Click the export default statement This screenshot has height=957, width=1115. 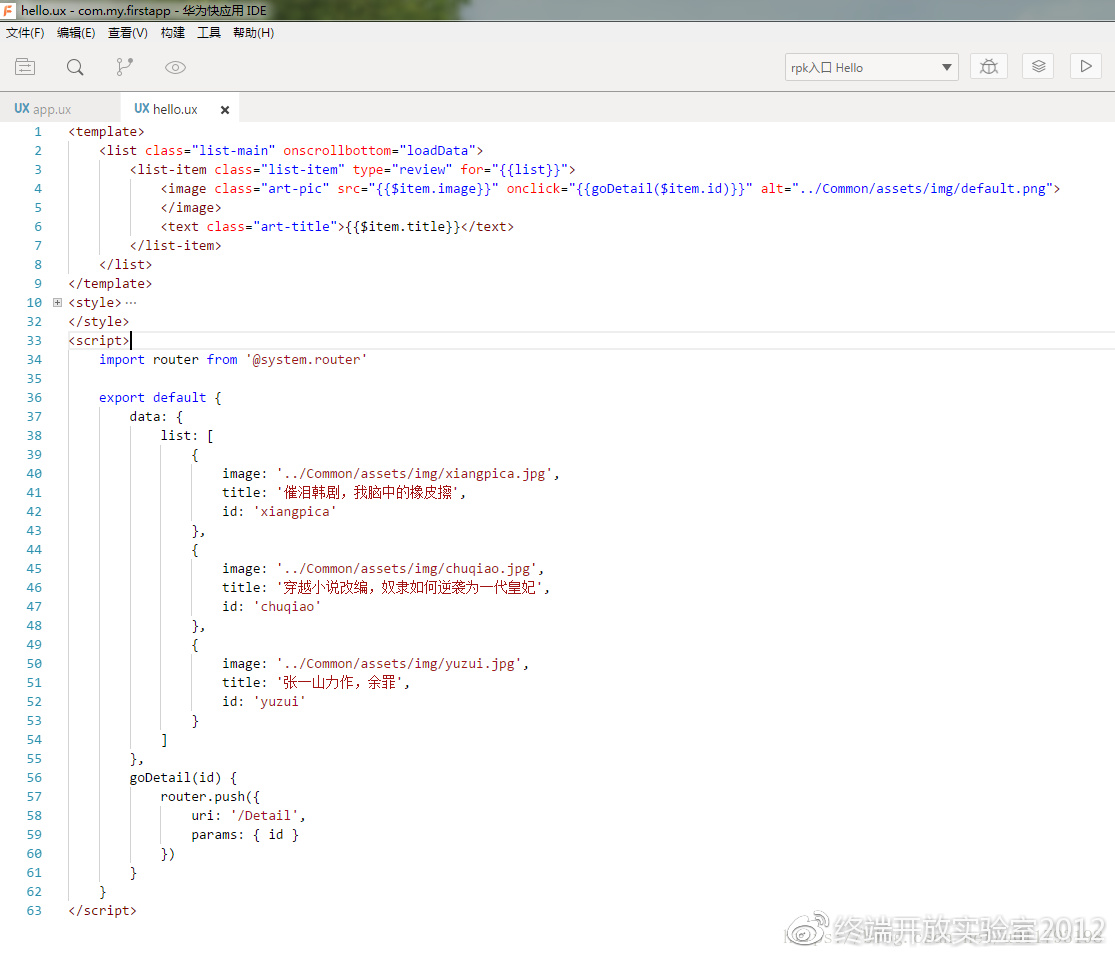[x=152, y=397]
